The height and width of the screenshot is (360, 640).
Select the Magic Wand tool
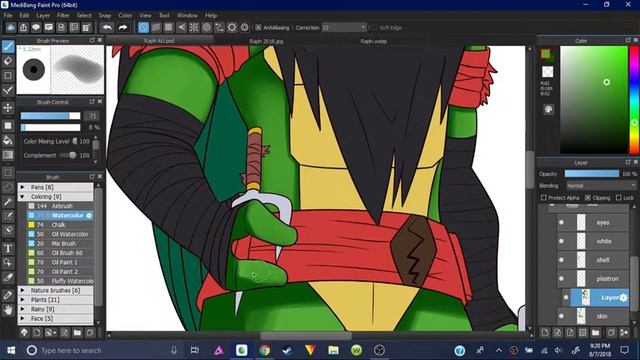coord(8,202)
